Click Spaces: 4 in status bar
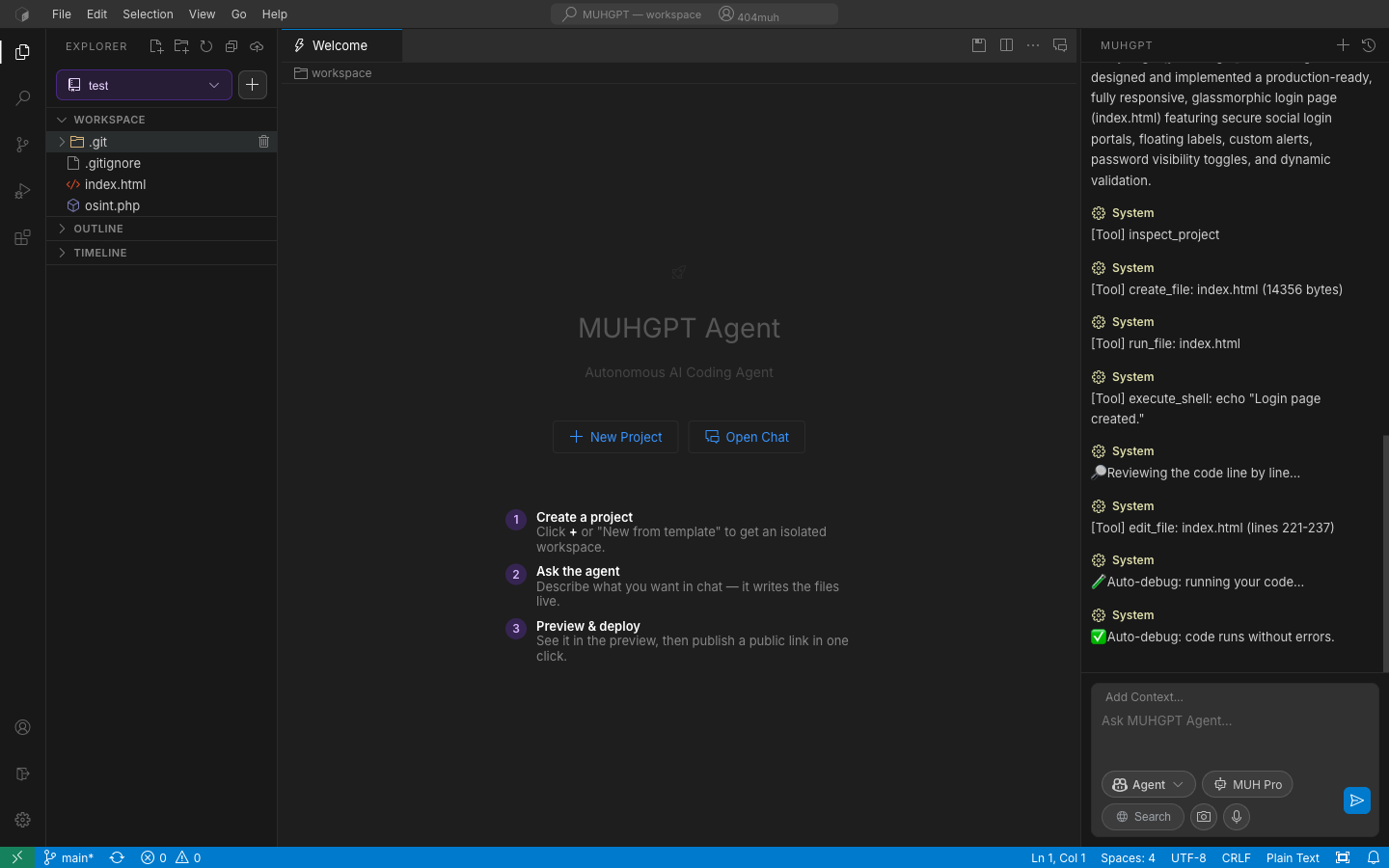 point(1128,857)
